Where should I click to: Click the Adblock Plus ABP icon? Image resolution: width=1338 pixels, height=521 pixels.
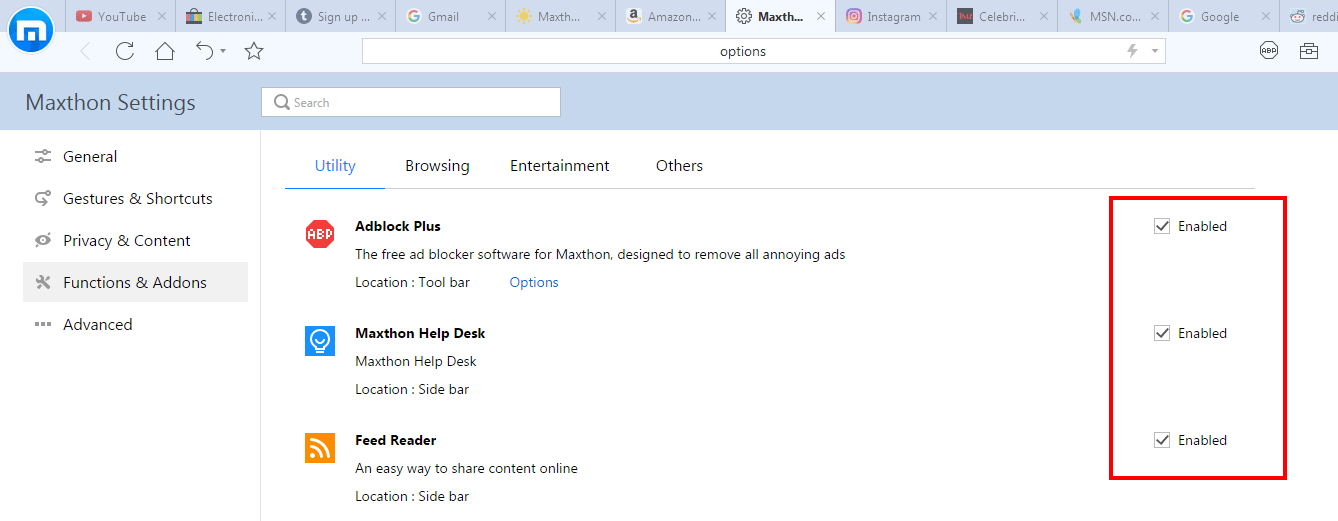(x=320, y=234)
